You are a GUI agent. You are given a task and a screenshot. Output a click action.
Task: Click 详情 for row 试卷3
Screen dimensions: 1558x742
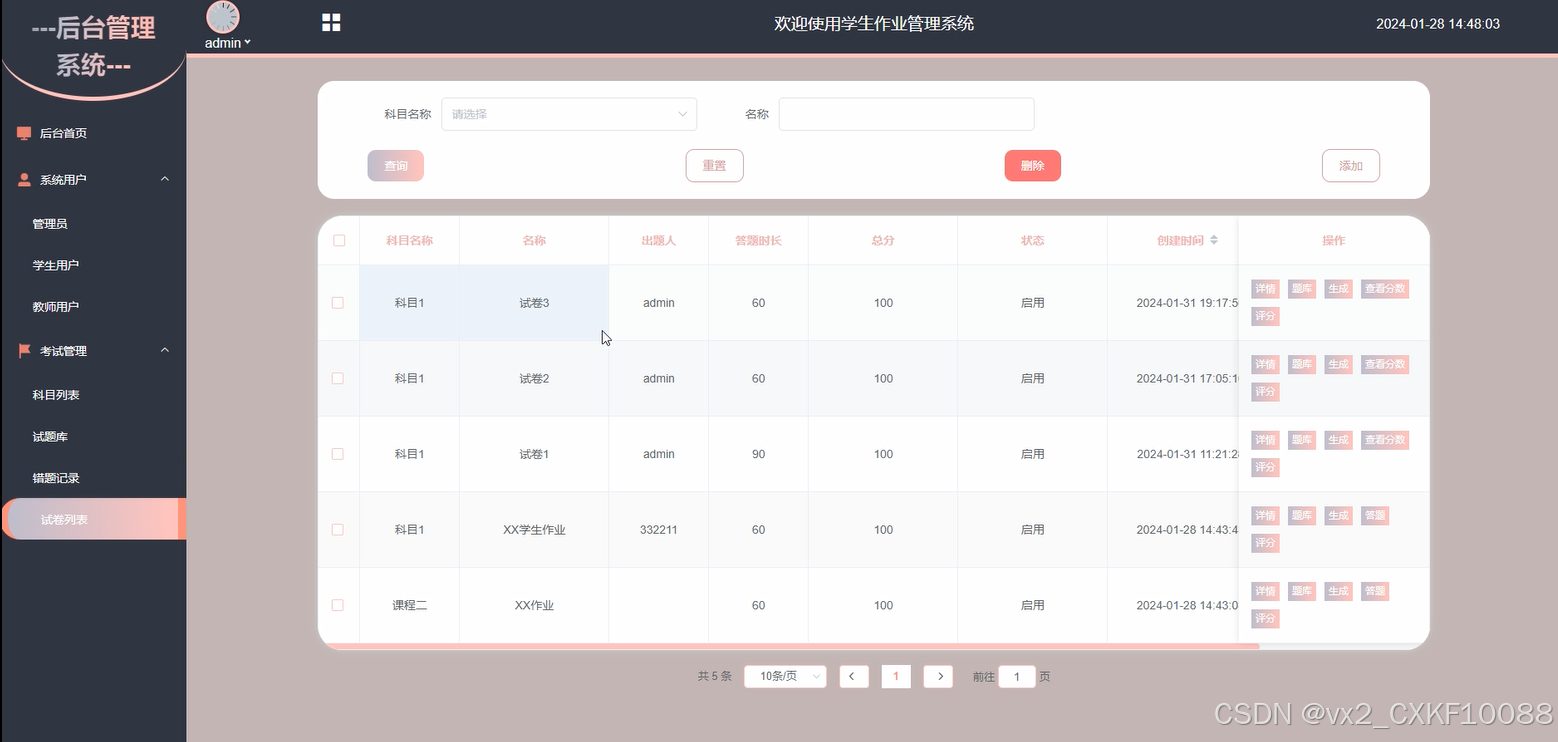tap(1265, 289)
